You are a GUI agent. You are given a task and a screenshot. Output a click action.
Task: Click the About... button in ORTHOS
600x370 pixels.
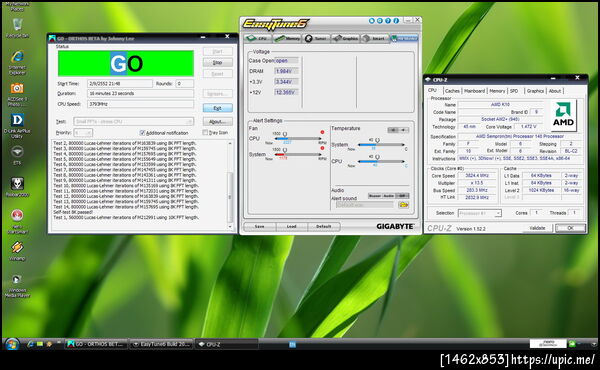point(217,122)
